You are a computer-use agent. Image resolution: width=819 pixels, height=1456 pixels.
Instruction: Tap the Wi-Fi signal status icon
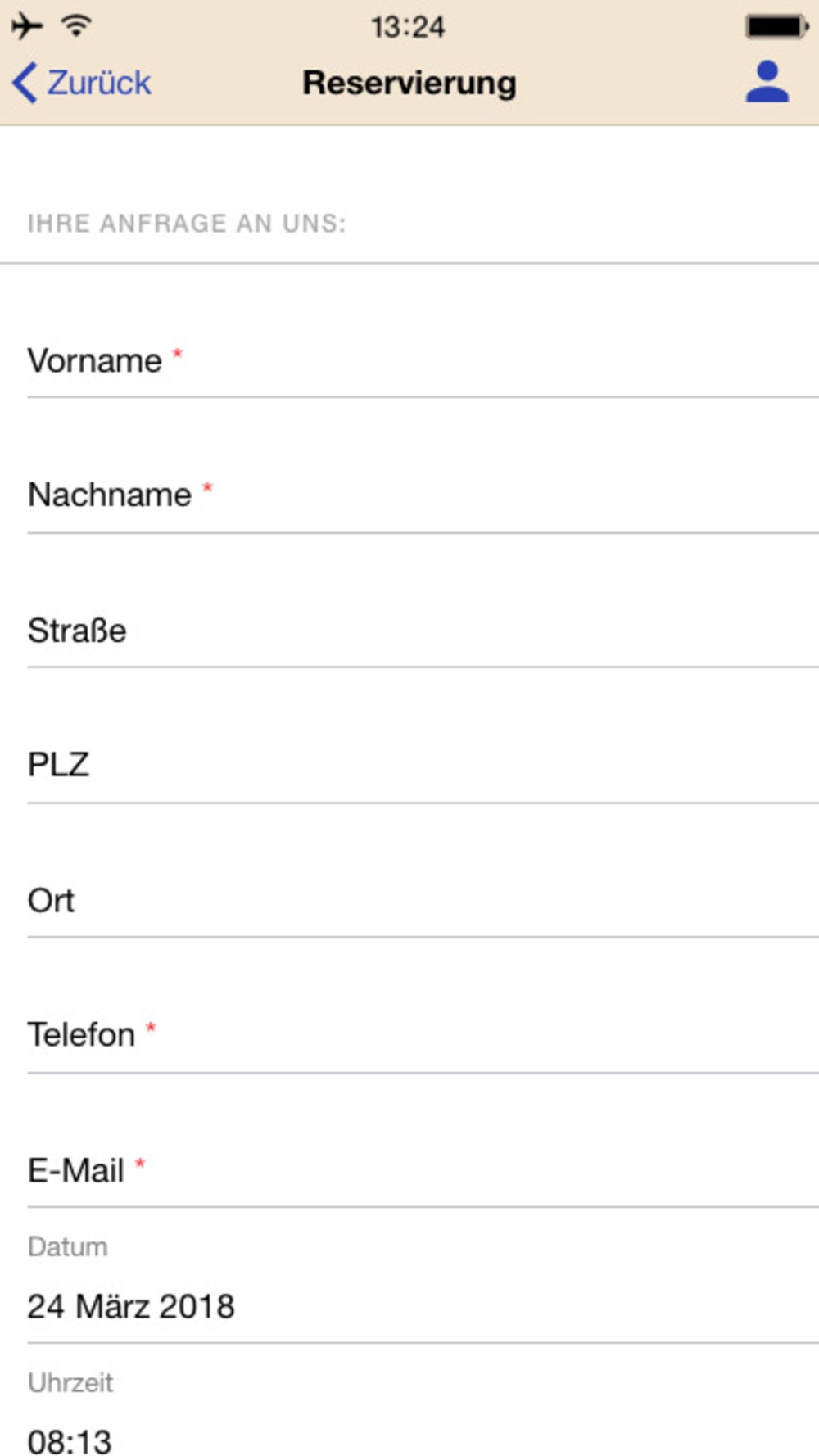click(76, 26)
